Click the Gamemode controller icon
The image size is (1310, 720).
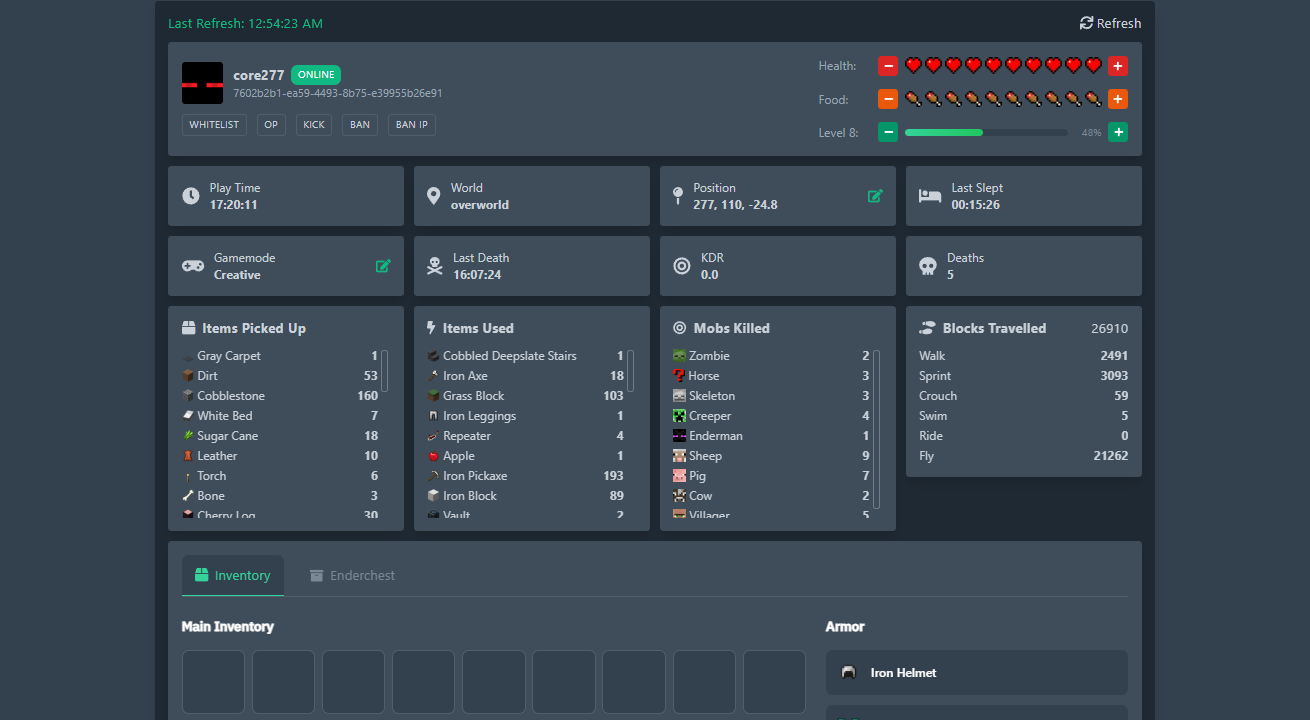click(x=192, y=267)
